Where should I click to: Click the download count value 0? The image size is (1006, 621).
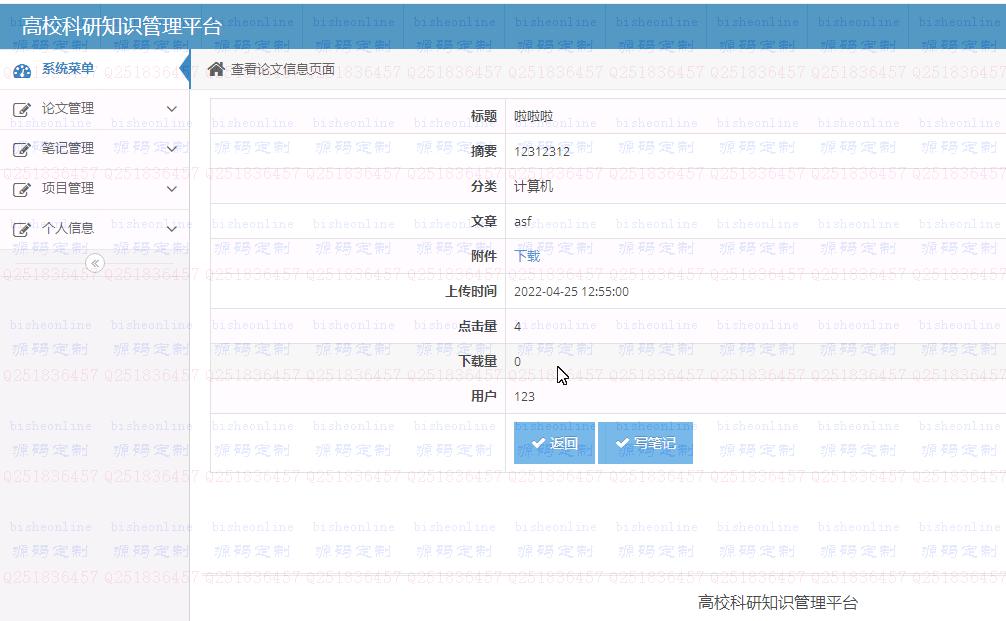pos(518,361)
